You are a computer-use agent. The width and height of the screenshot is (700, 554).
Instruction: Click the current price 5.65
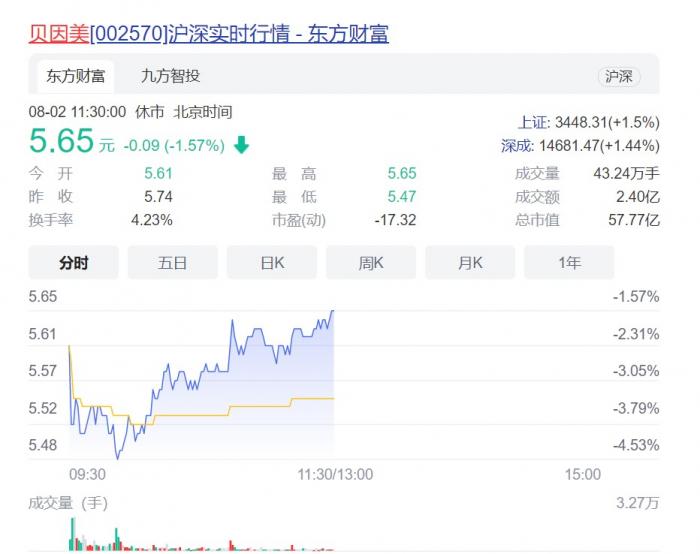[61, 141]
